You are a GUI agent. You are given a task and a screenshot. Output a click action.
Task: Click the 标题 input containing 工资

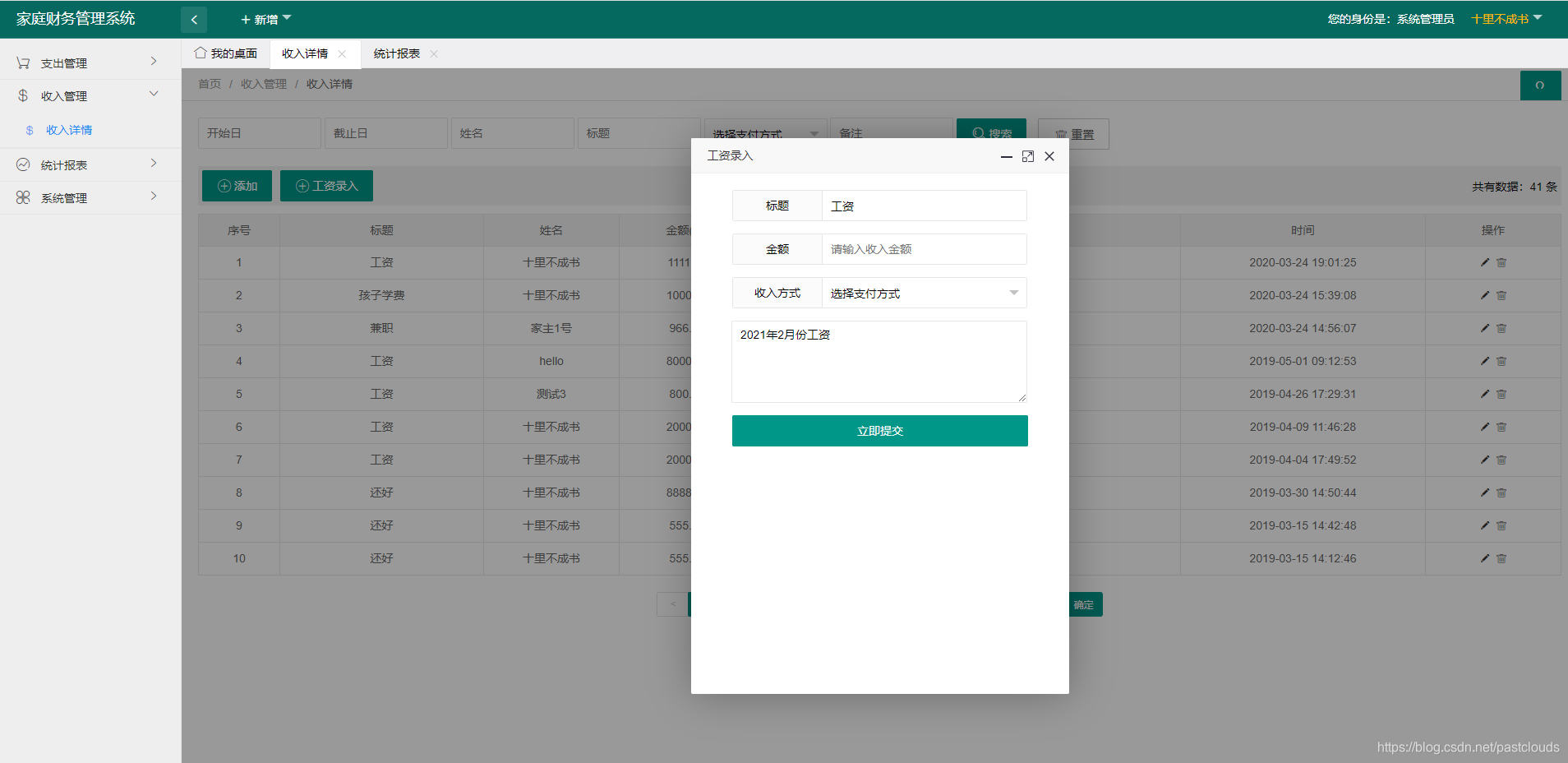925,206
